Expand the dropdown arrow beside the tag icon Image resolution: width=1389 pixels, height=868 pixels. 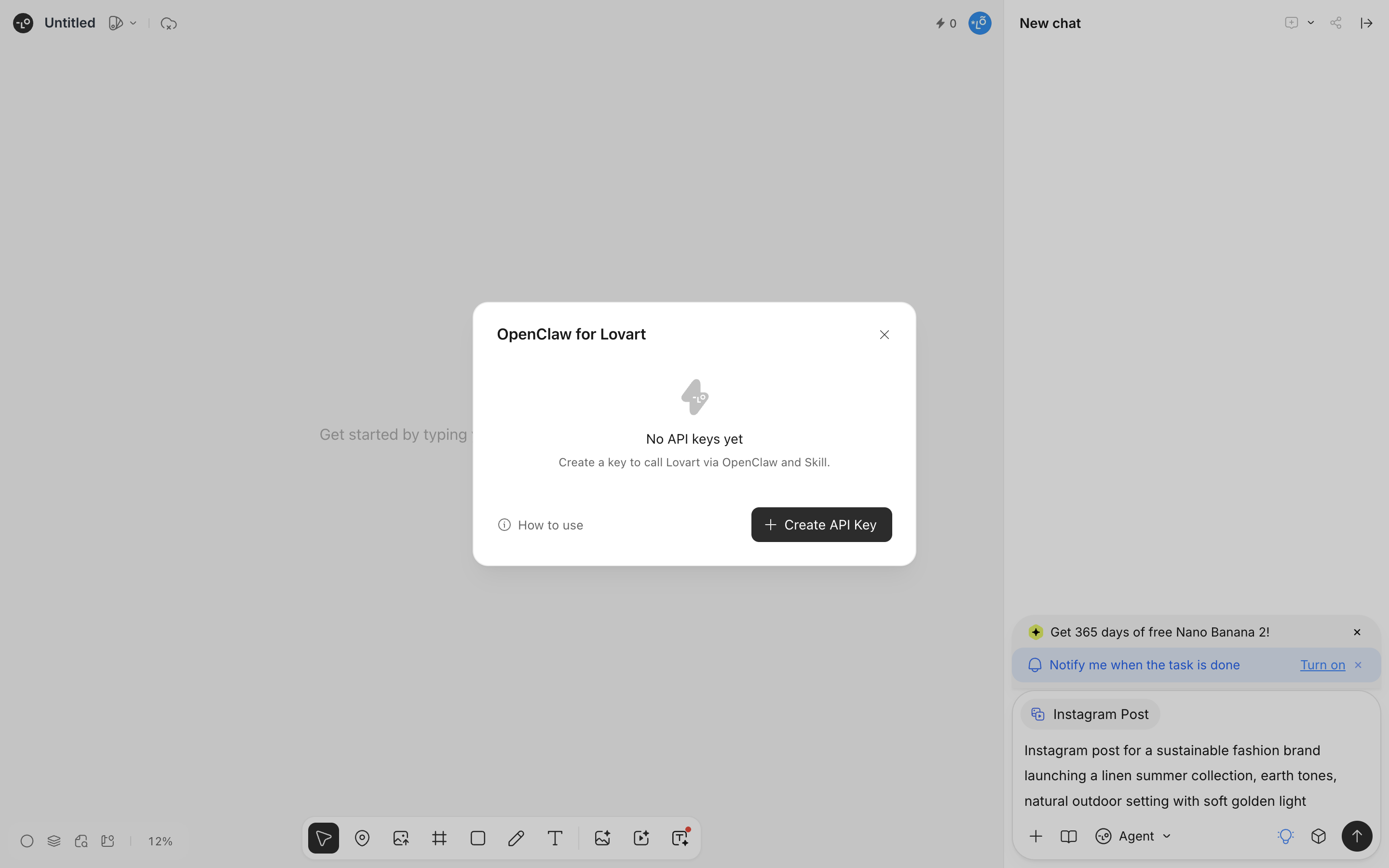click(133, 23)
